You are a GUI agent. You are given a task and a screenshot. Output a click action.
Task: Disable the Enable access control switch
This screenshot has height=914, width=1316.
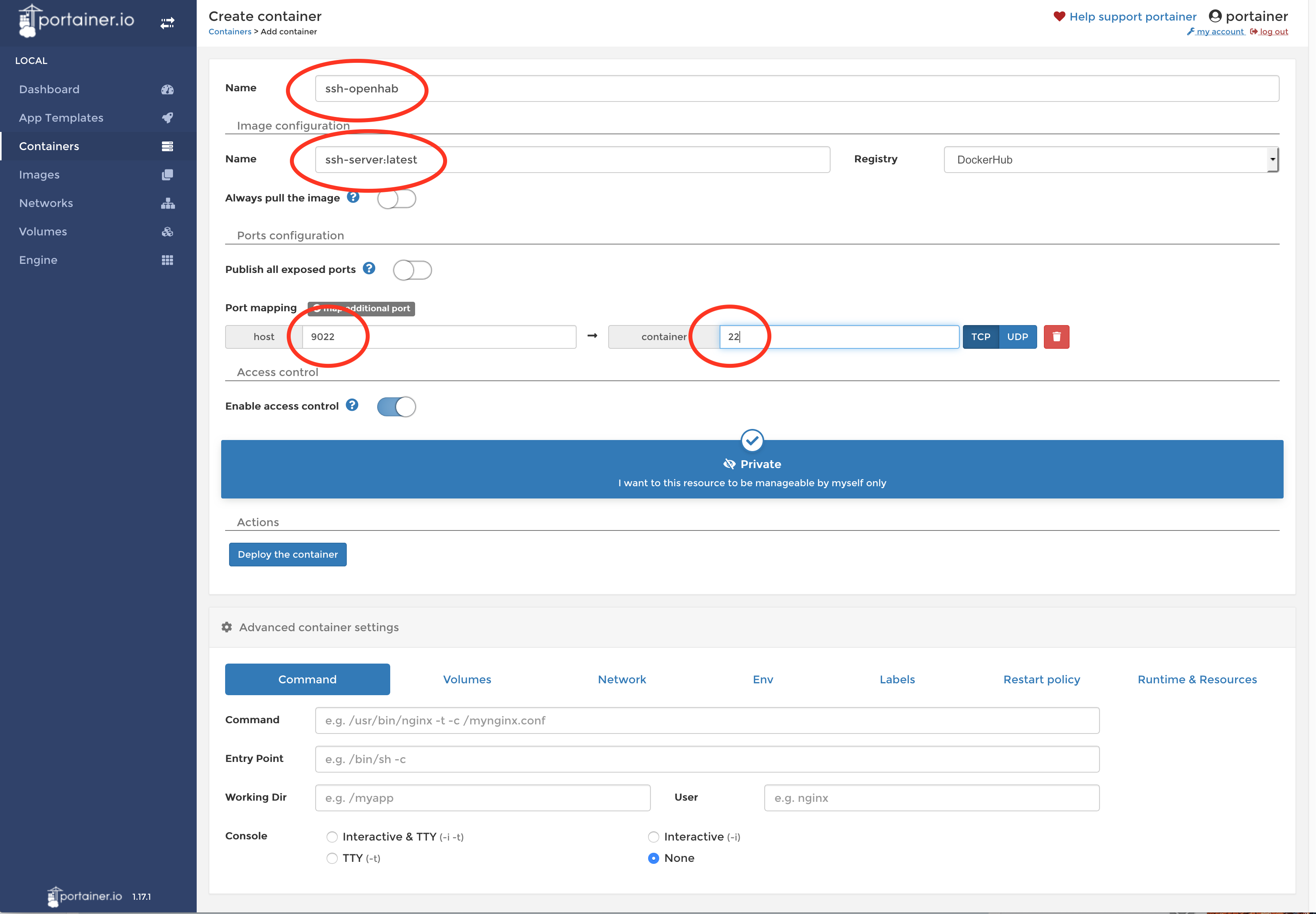[396, 406]
